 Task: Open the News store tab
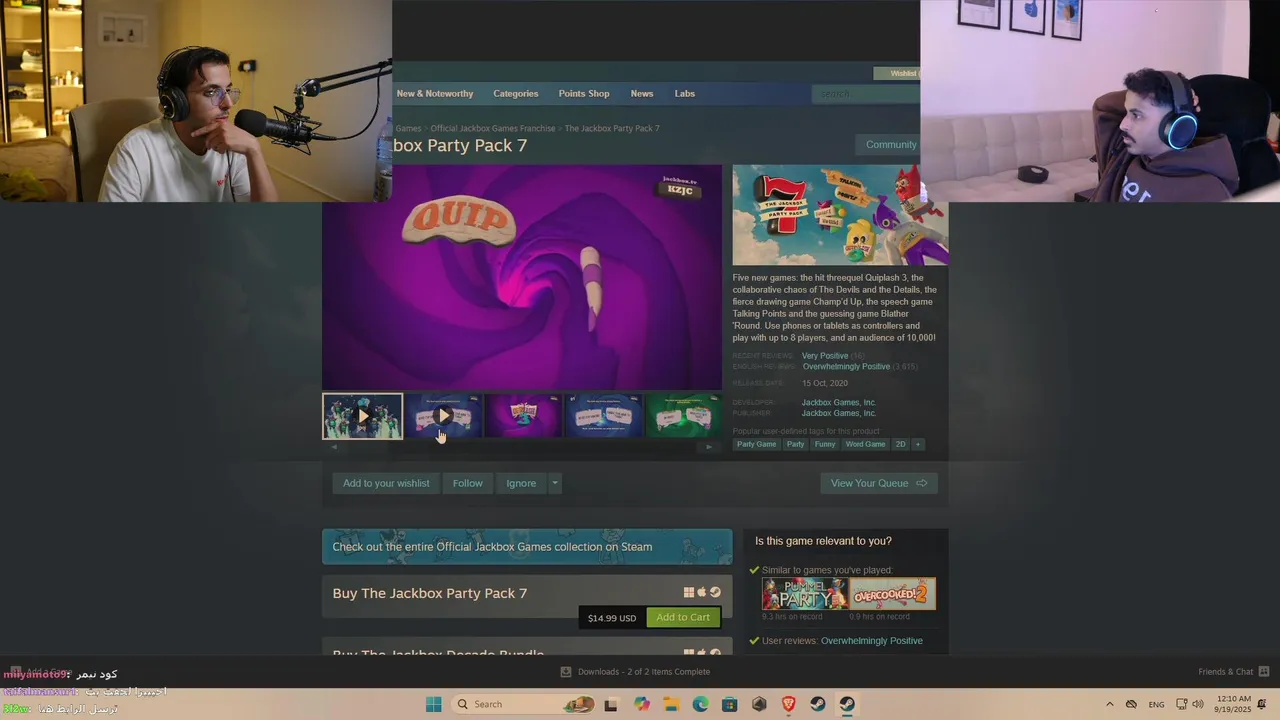642,93
